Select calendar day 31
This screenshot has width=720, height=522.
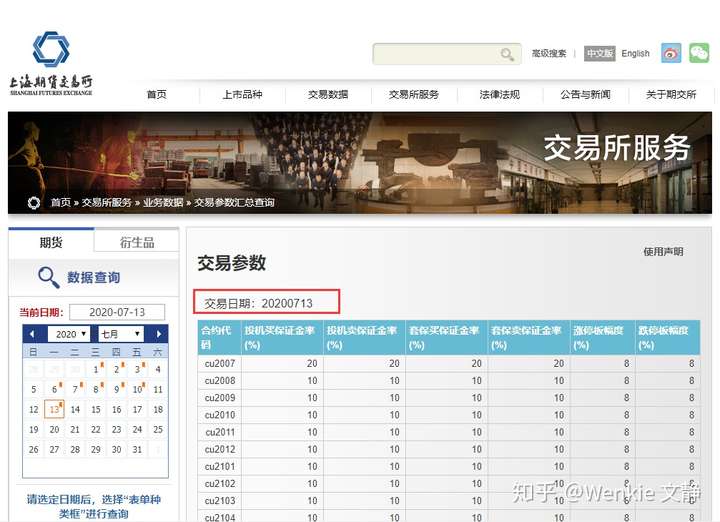point(137,449)
